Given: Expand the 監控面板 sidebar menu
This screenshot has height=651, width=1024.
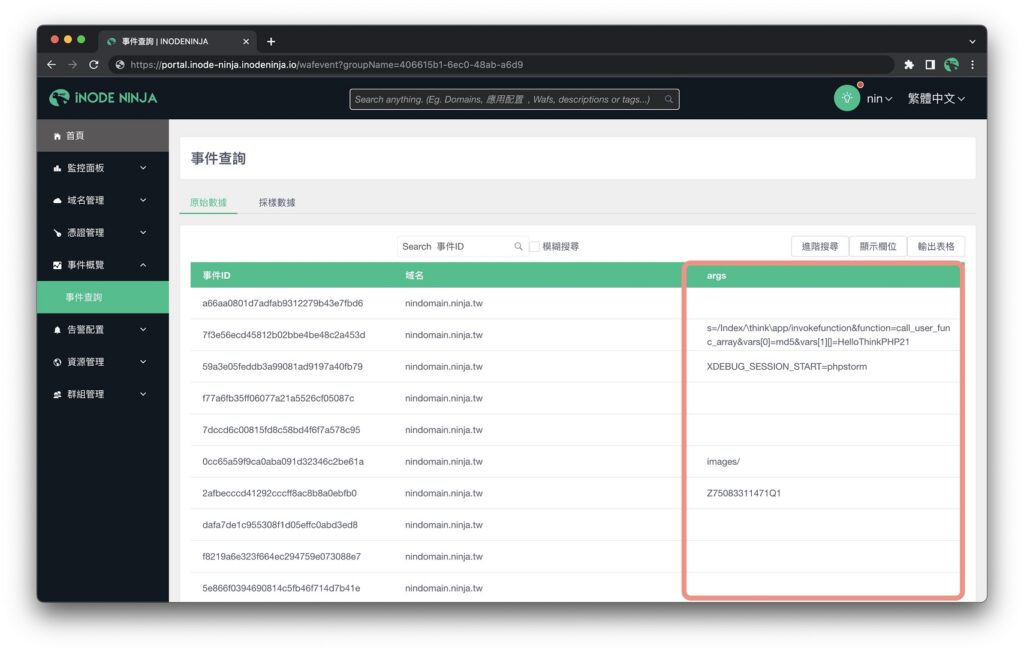Looking at the screenshot, I should click(102, 168).
